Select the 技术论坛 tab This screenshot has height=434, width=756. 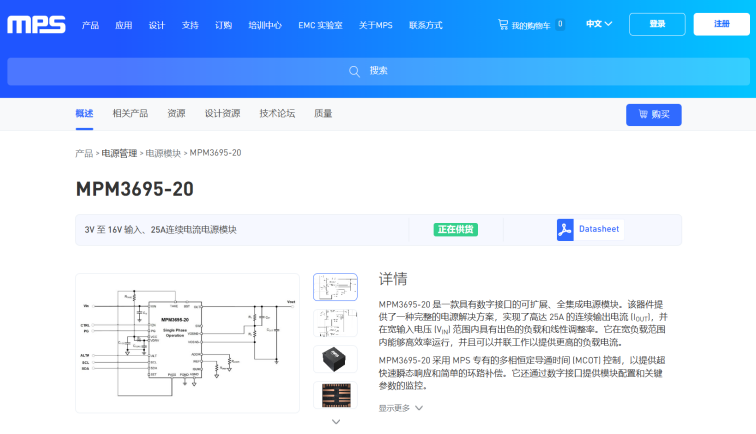(x=277, y=113)
